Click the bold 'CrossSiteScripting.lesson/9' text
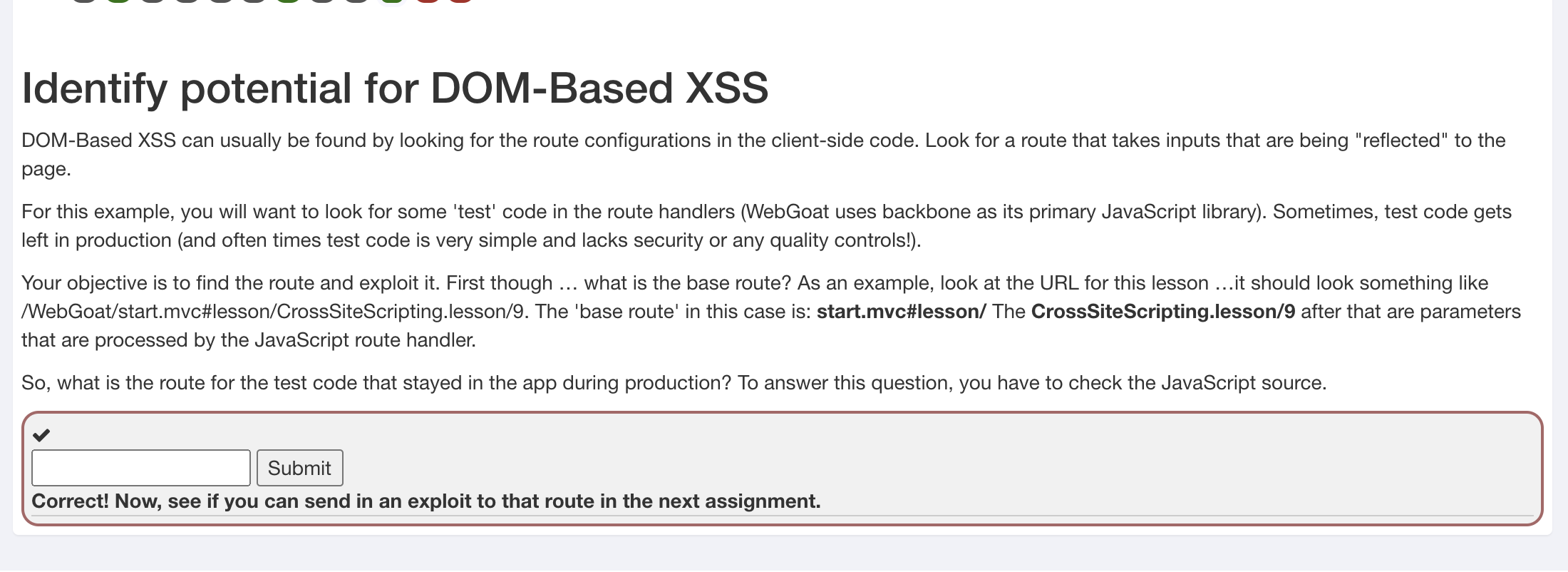 click(1162, 312)
